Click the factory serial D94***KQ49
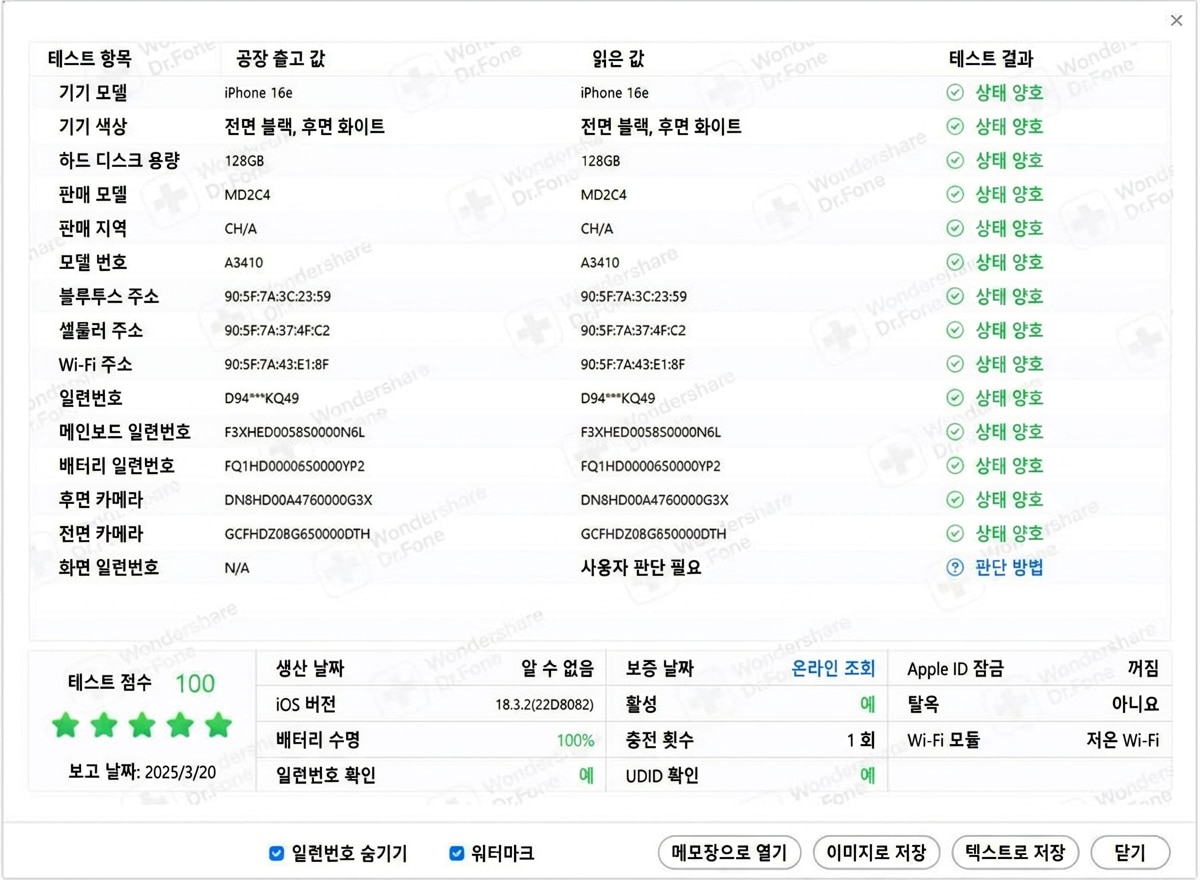Screen dimensions: 1200x880 262,399
